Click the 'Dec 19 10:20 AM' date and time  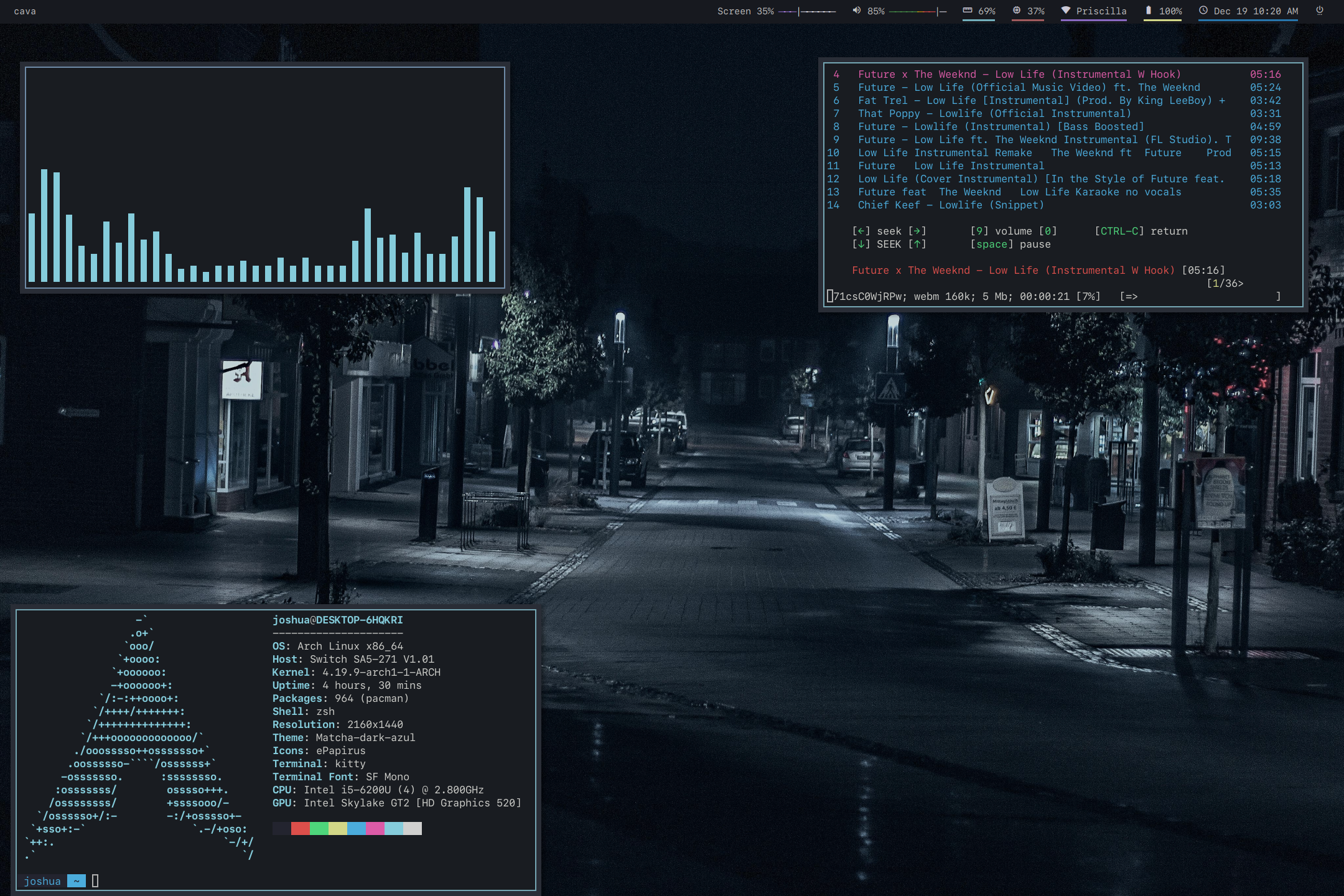(x=1256, y=11)
